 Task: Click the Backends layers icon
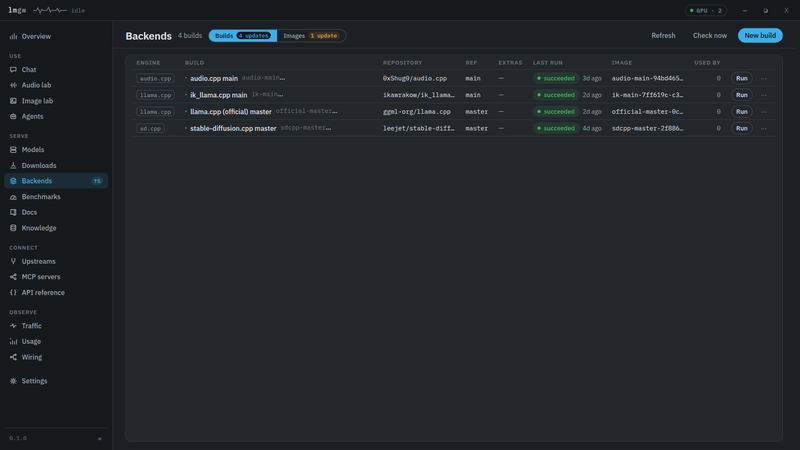(x=13, y=181)
